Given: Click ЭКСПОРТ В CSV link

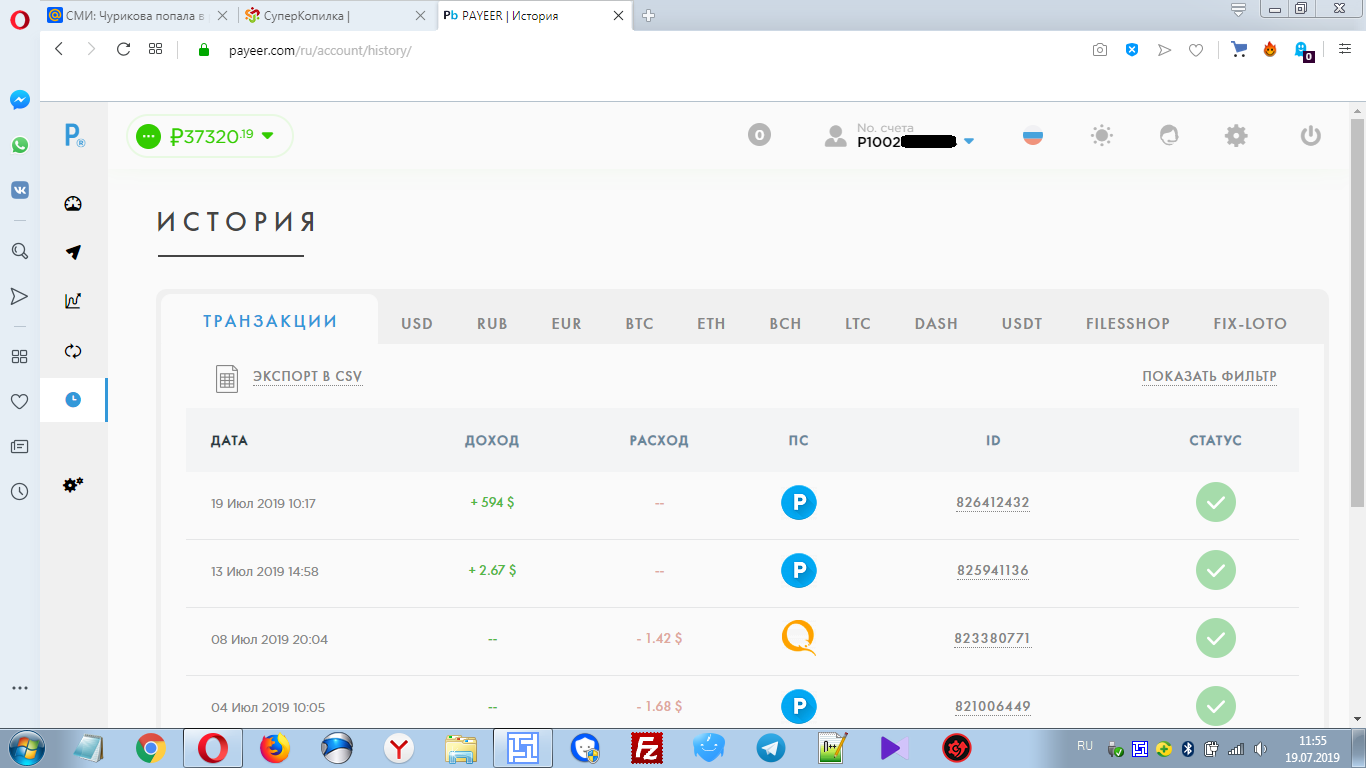Looking at the screenshot, I should [x=307, y=377].
